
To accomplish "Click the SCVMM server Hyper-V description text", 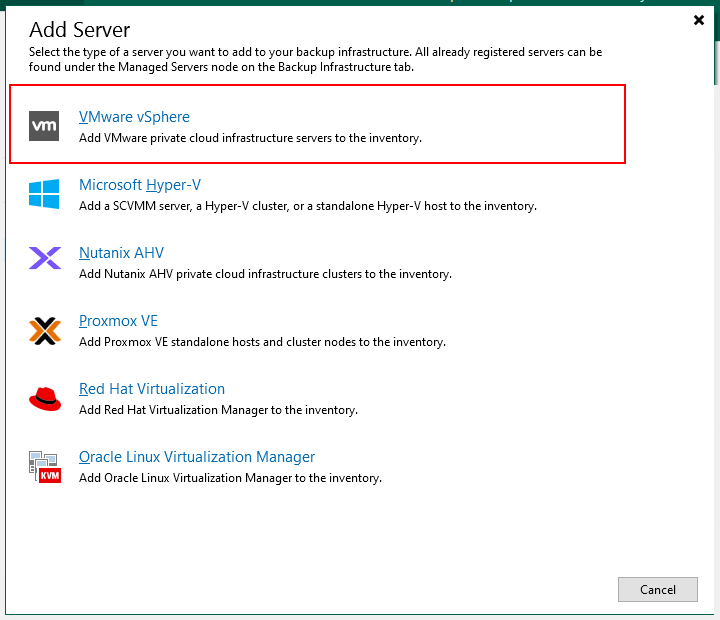I will pyautogui.click(x=308, y=206).
